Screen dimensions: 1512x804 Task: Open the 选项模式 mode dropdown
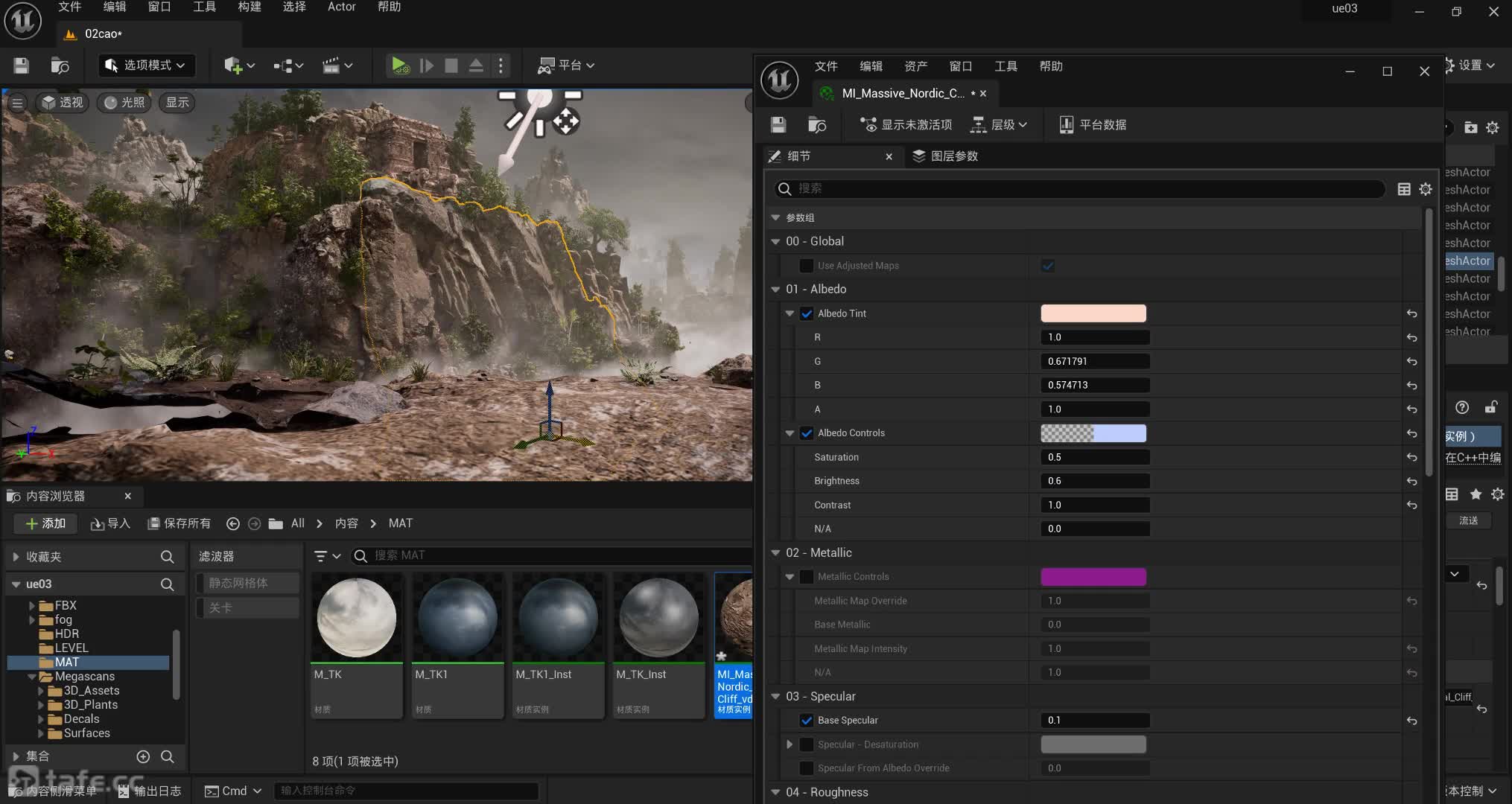tap(147, 66)
